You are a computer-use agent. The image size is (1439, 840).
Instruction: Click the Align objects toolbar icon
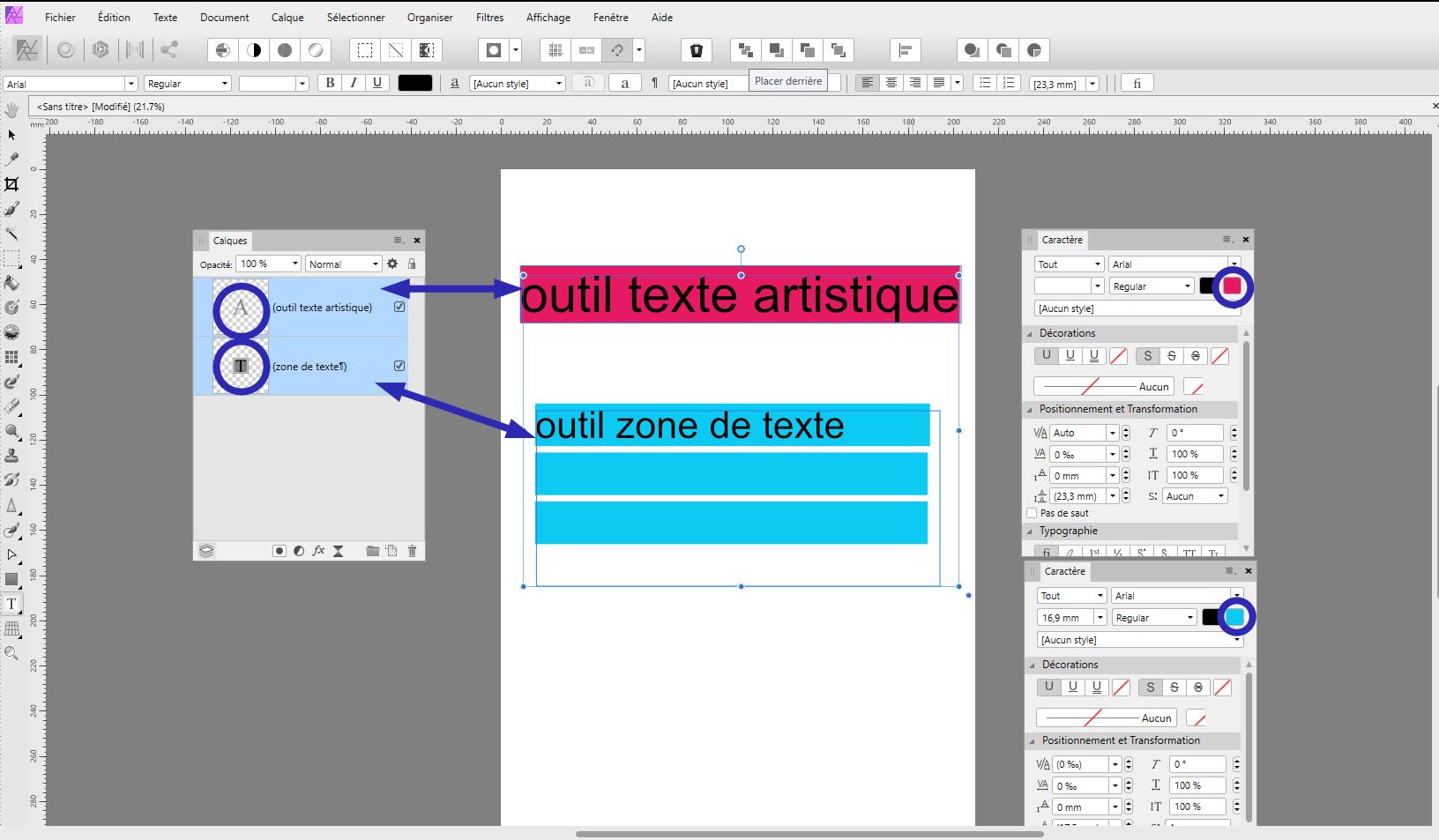(x=905, y=50)
